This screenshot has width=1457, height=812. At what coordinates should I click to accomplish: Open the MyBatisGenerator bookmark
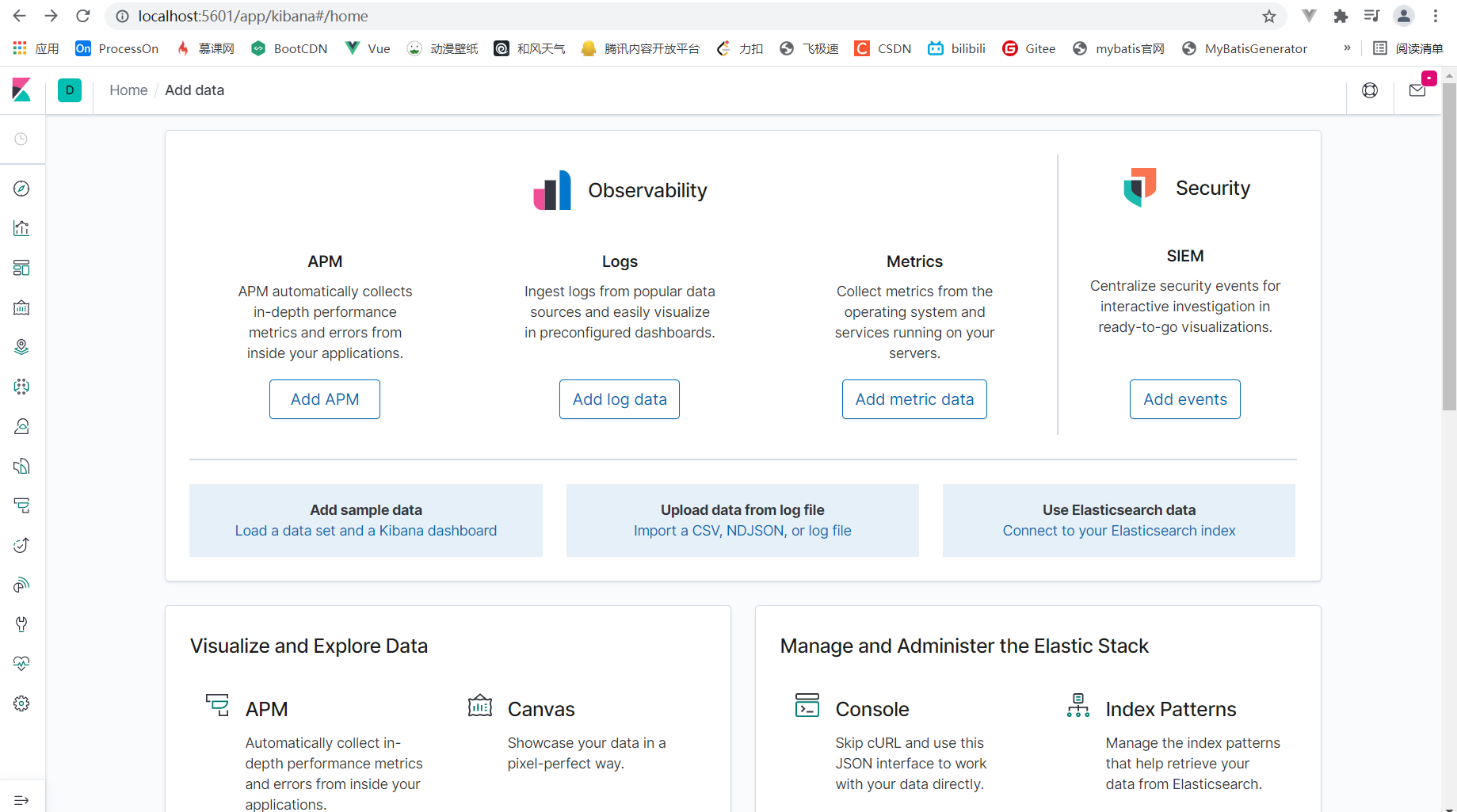click(x=1244, y=48)
